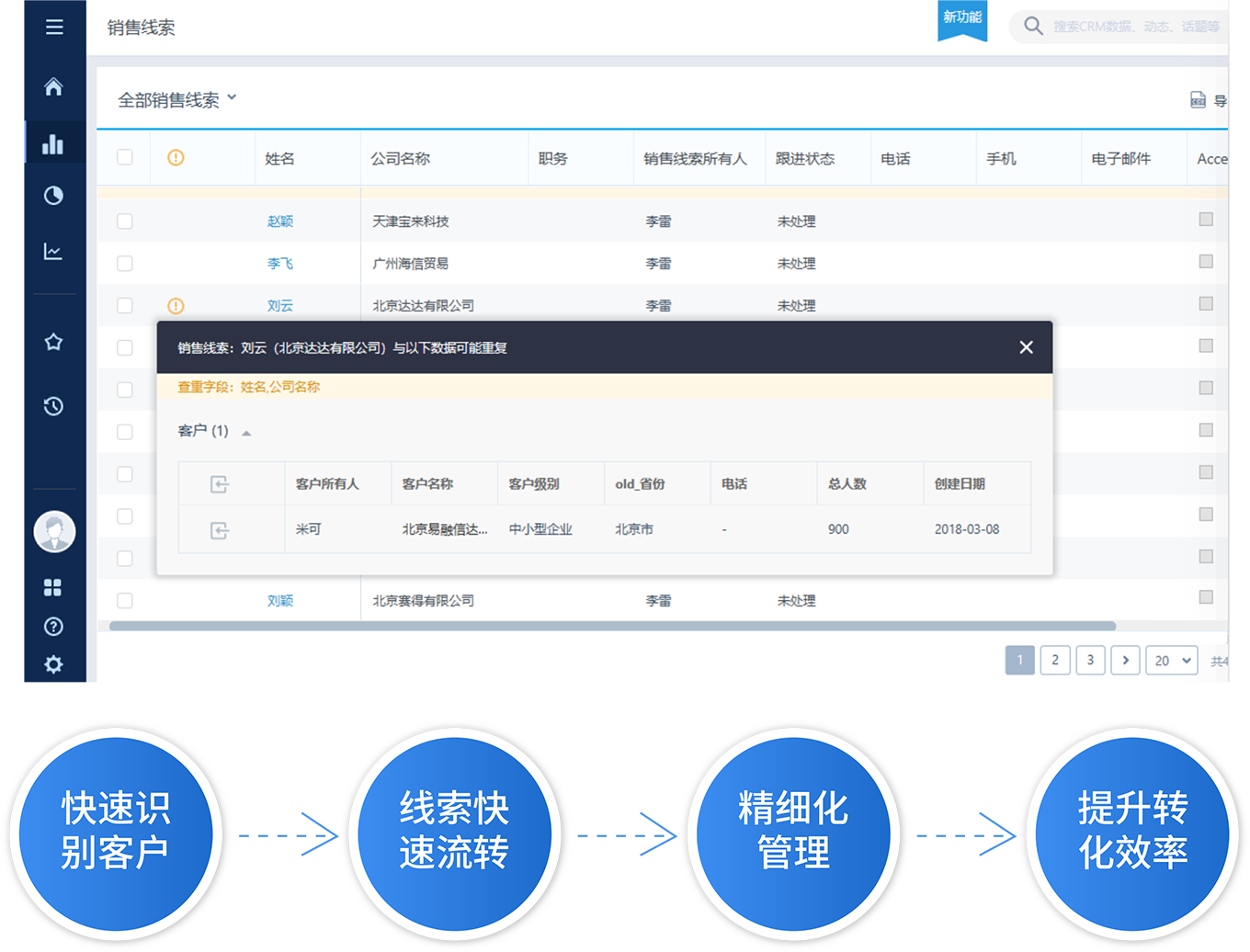Viewport: 1250px width, 952px height.
Task: Go to the next page with the arrow
Action: (1125, 660)
